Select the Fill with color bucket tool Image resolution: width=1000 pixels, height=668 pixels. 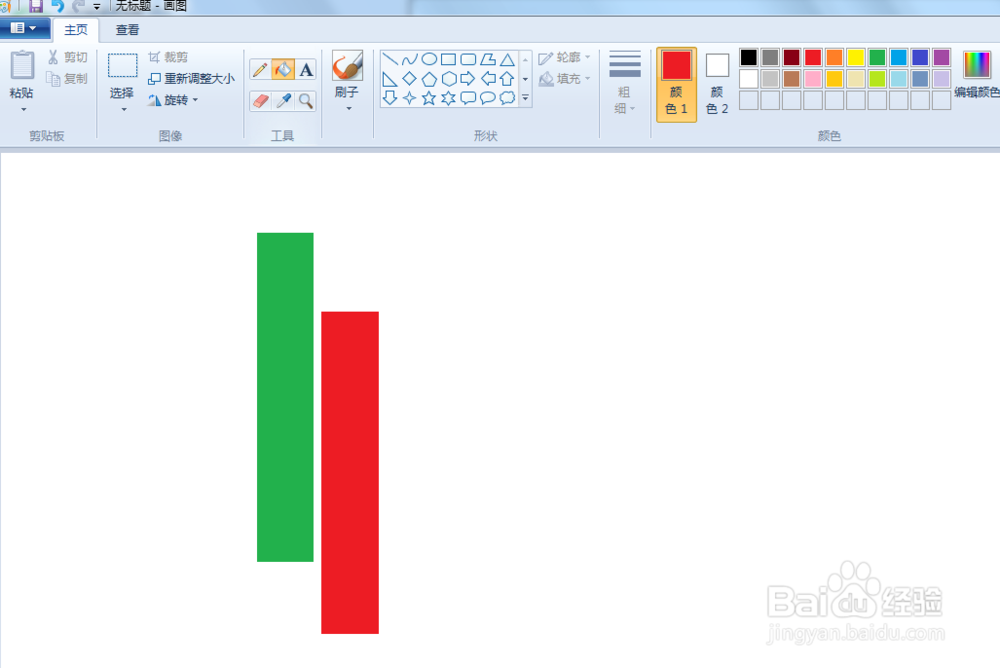coord(283,70)
